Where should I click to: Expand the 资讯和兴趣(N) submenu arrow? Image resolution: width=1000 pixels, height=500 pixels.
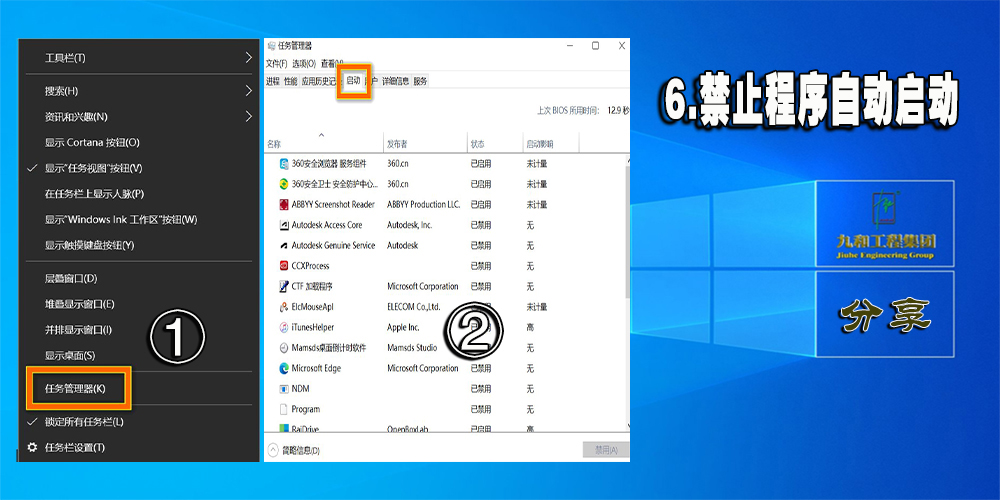point(249,117)
